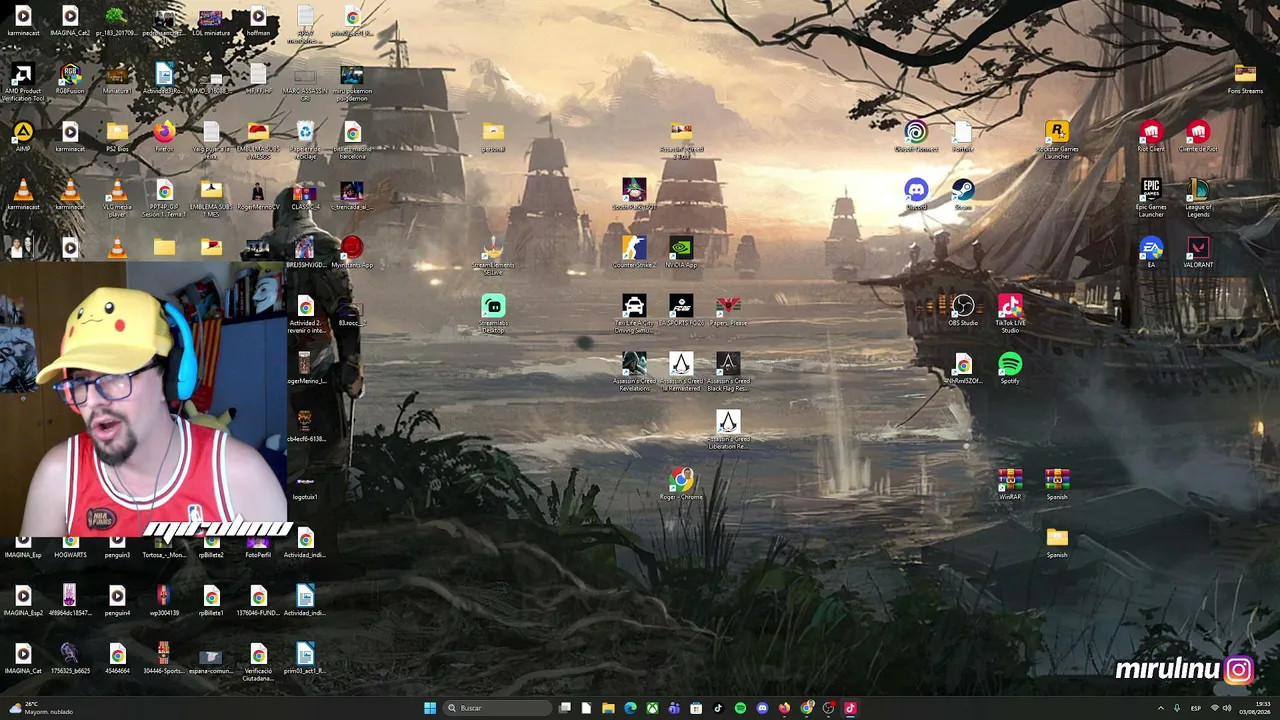Screen dimensions: 1280x720
Task: Open the wp3004139 image file
Action: (164, 601)
